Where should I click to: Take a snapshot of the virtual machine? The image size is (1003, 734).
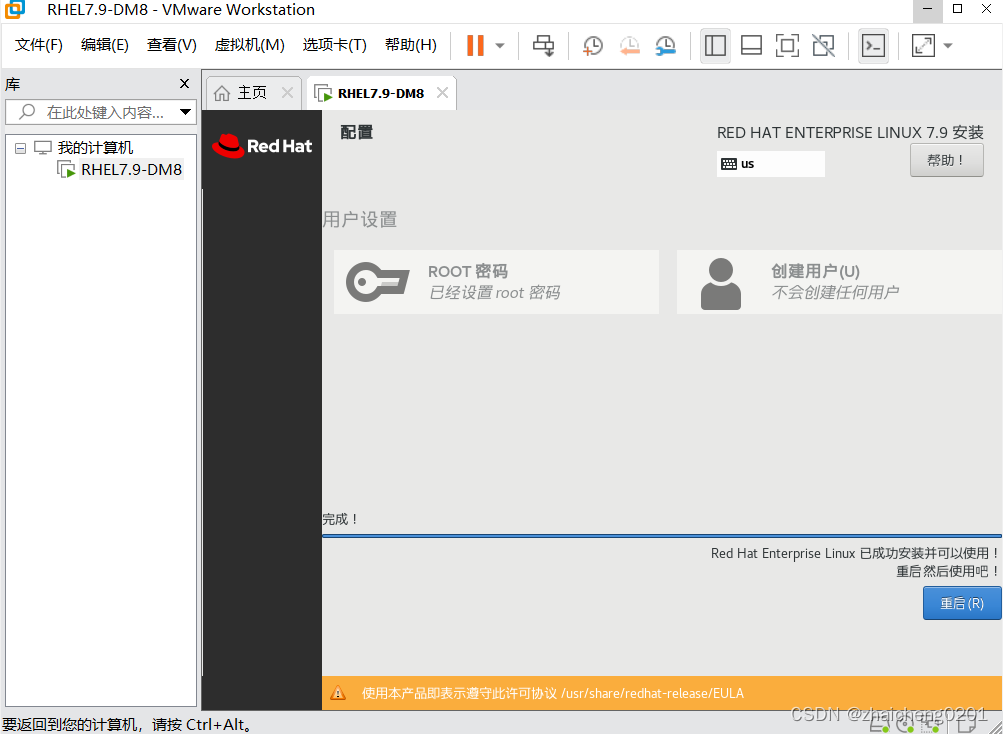point(592,45)
